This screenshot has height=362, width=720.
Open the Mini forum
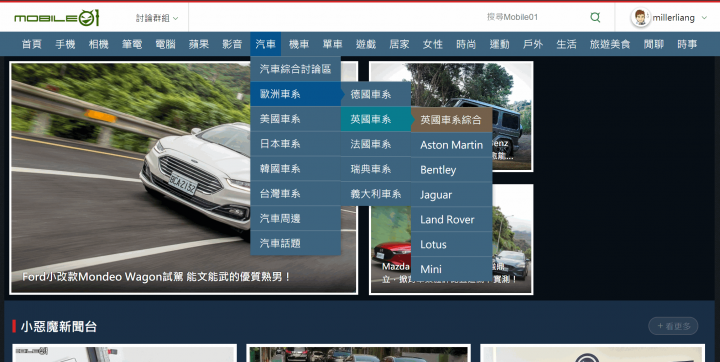pyautogui.click(x=451, y=269)
